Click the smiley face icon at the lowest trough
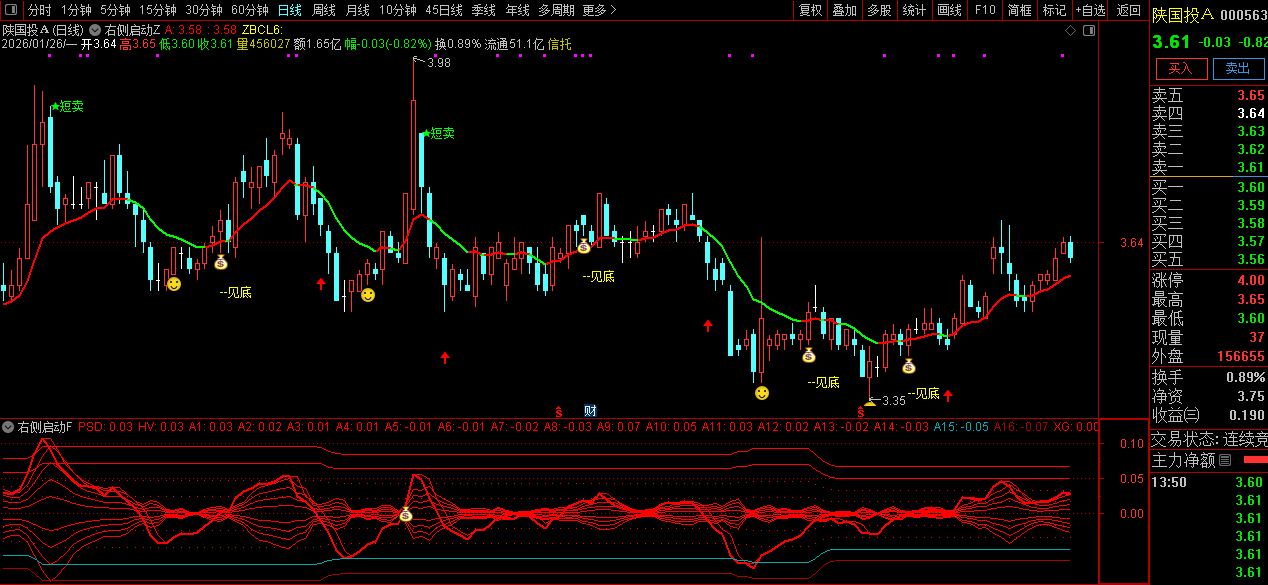This screenshot has height=585, width=1268. (762, 392)
